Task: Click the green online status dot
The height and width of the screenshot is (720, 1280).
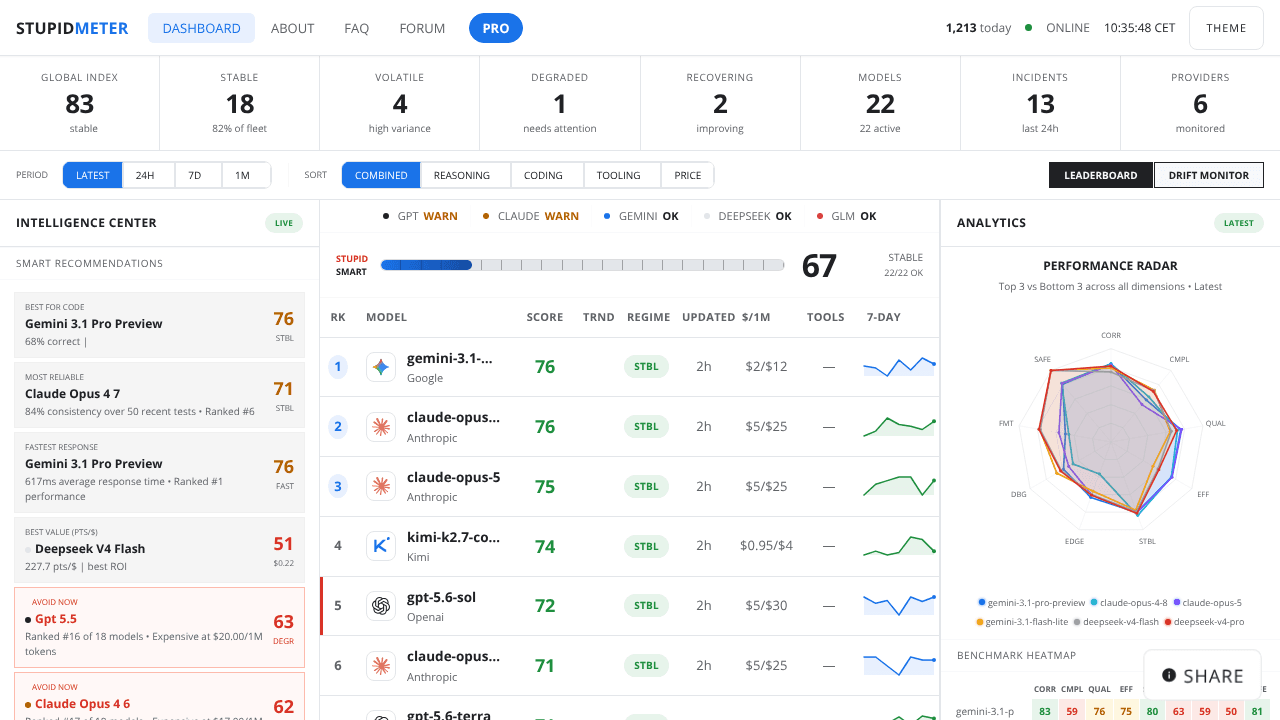Action: pos(1028,28)
